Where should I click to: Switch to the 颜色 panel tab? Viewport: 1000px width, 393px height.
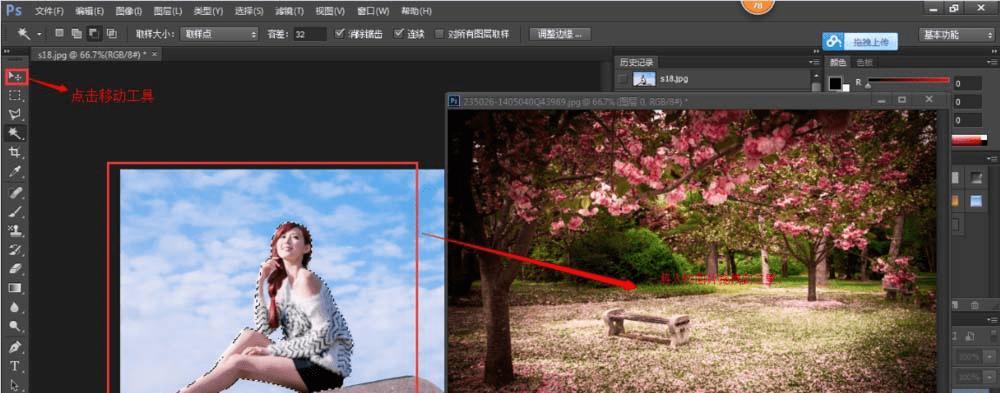coord(837,62)
